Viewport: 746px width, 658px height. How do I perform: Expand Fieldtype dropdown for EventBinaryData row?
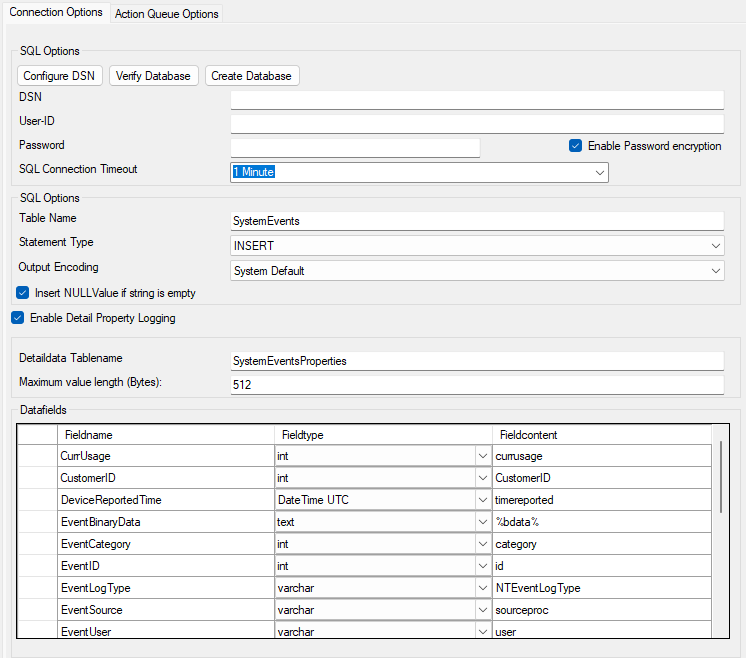484,522
